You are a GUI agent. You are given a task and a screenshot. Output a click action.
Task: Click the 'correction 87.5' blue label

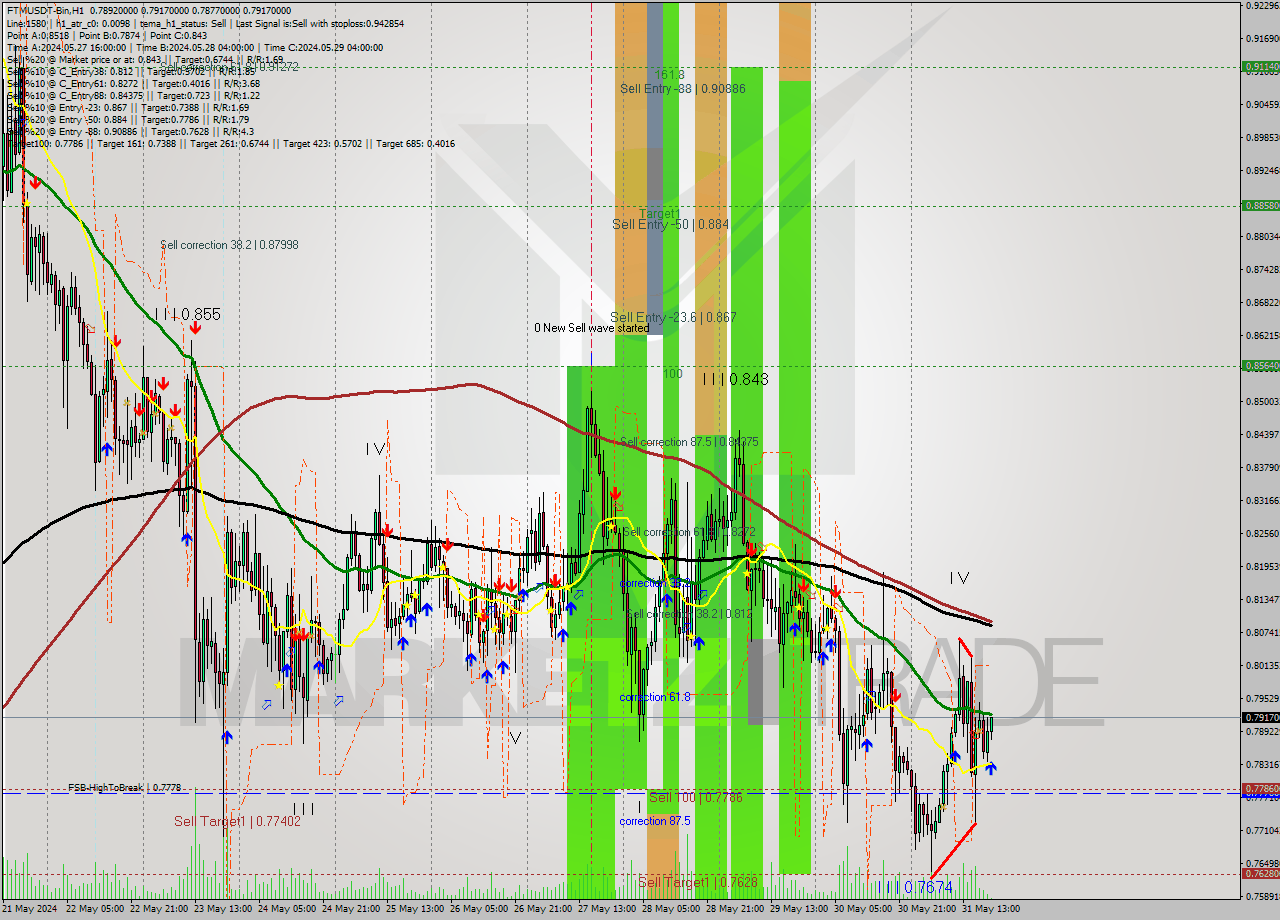click(x=654, y=821)
